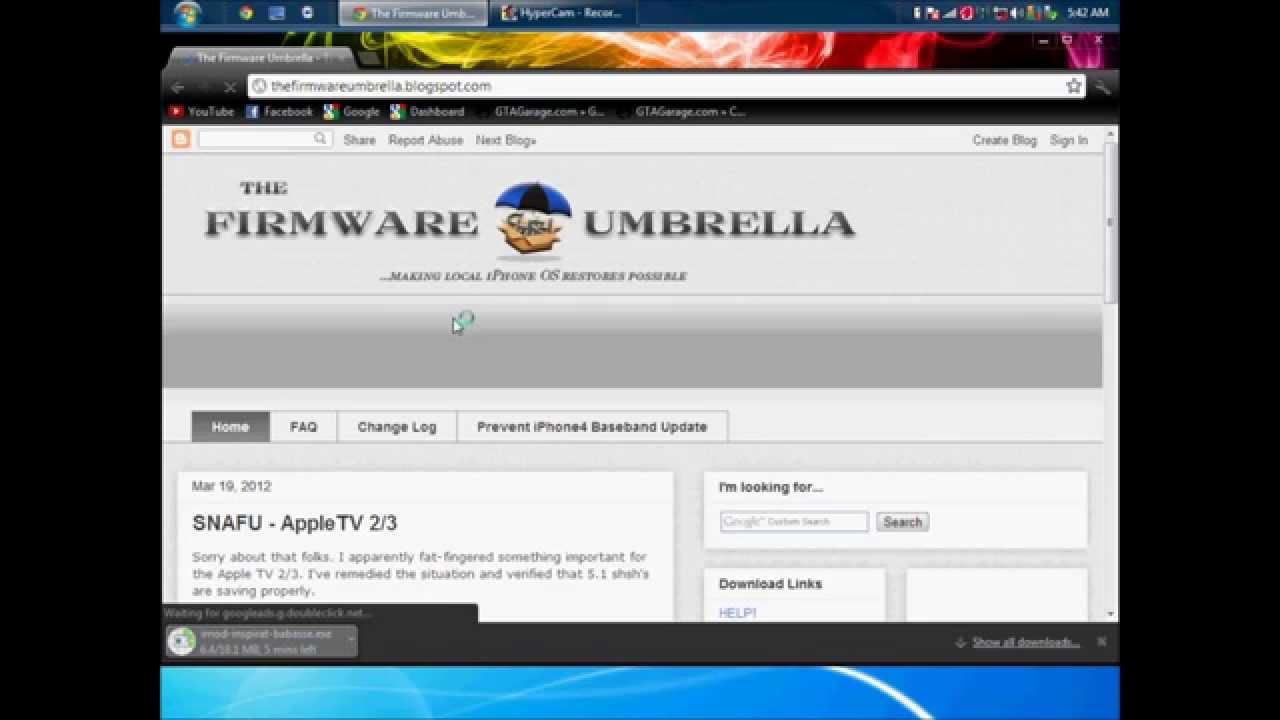Click Share in the Blogger navbar

[x=359, y=140]
